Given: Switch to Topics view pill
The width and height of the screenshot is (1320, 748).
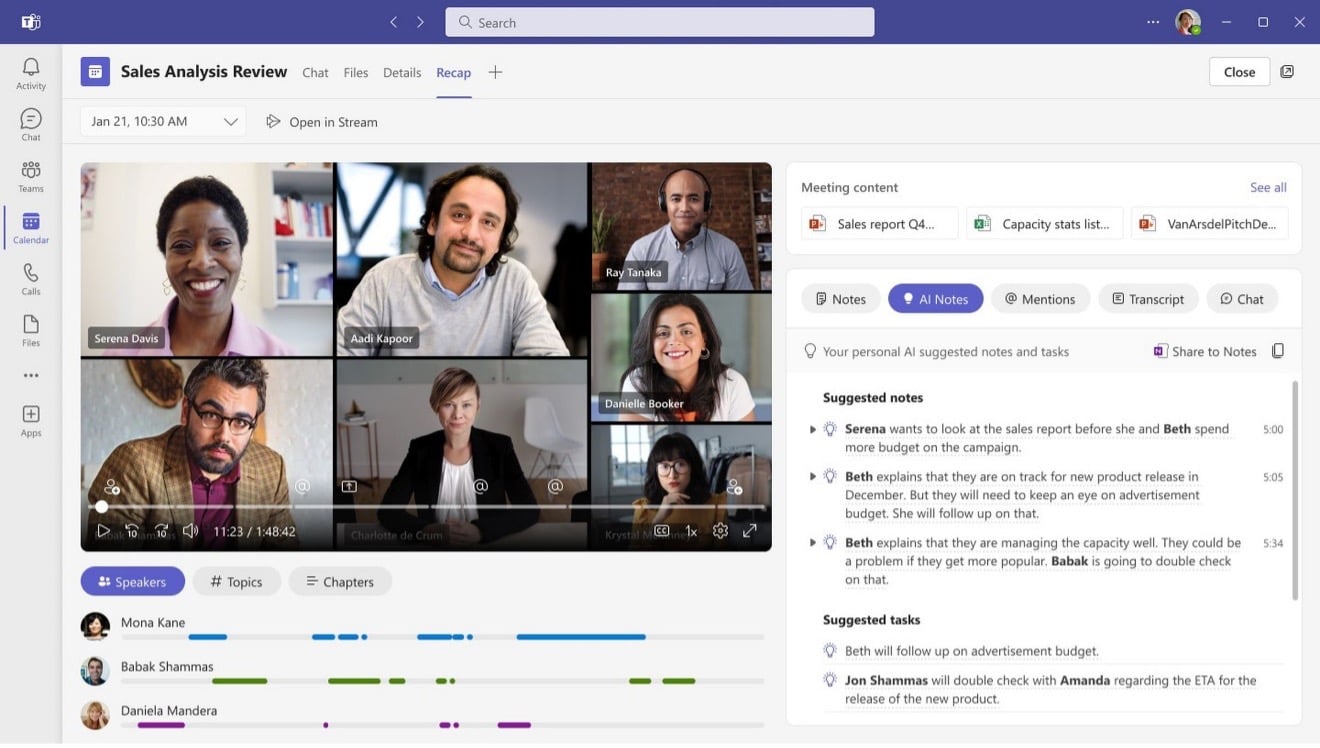Looking at the screenshot, I should click(x=237, y=581).
